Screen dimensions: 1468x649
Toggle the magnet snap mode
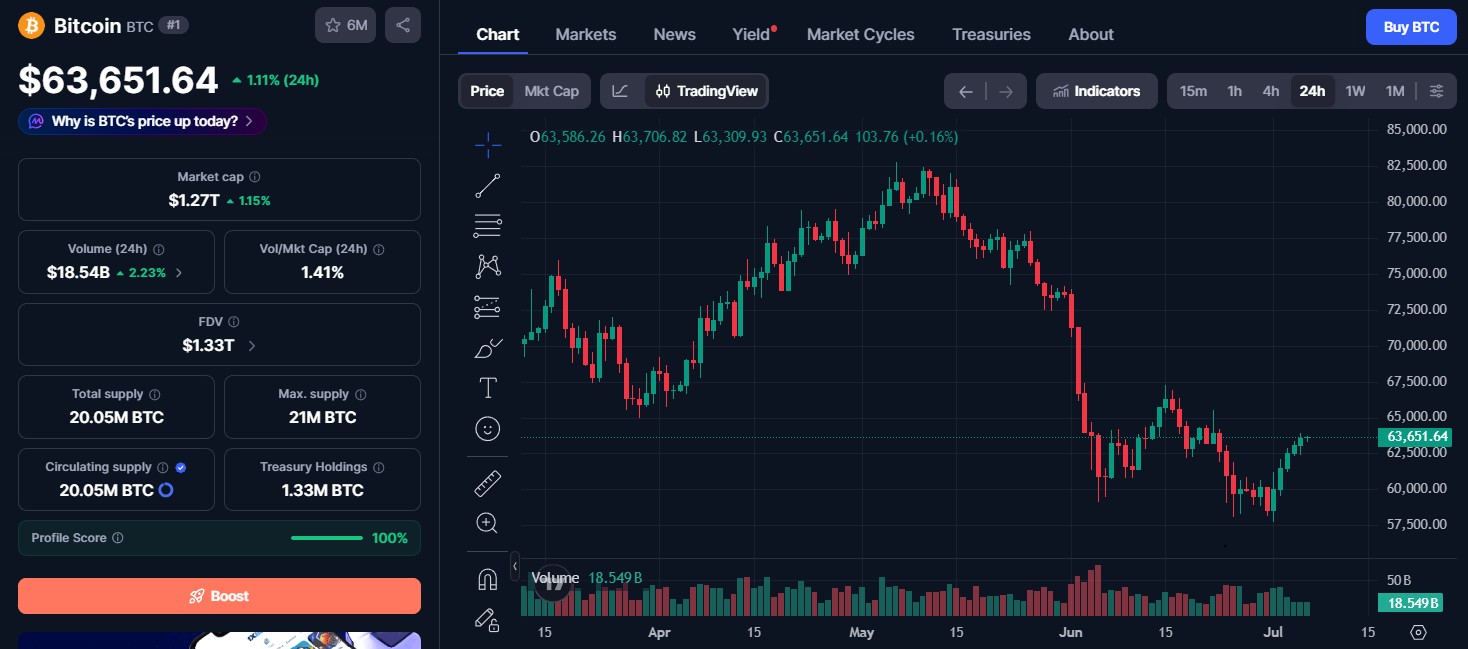pos(488,580)
